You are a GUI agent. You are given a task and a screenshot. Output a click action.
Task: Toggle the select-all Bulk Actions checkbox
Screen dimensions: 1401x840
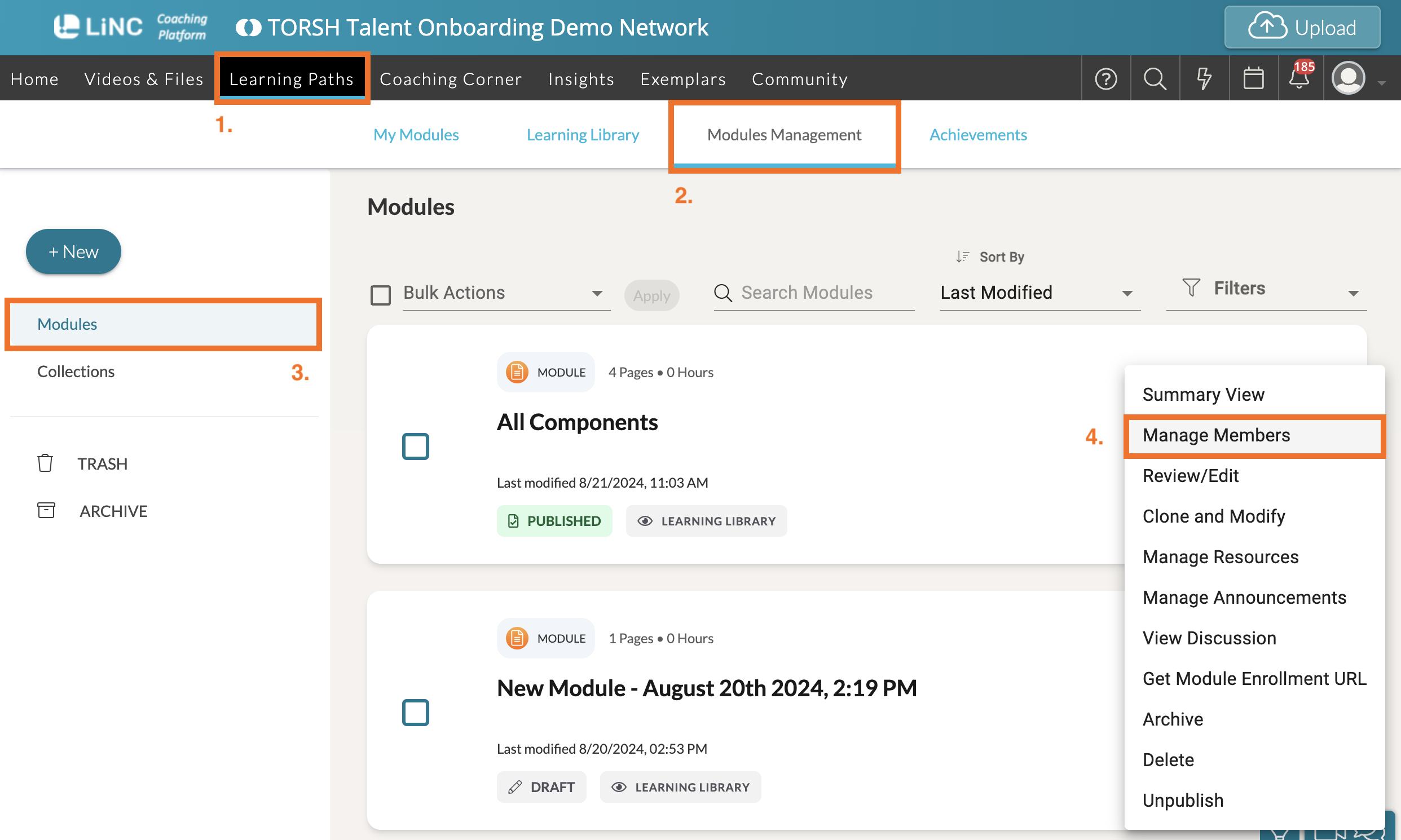pyautogui.click(x=380, y=294)
